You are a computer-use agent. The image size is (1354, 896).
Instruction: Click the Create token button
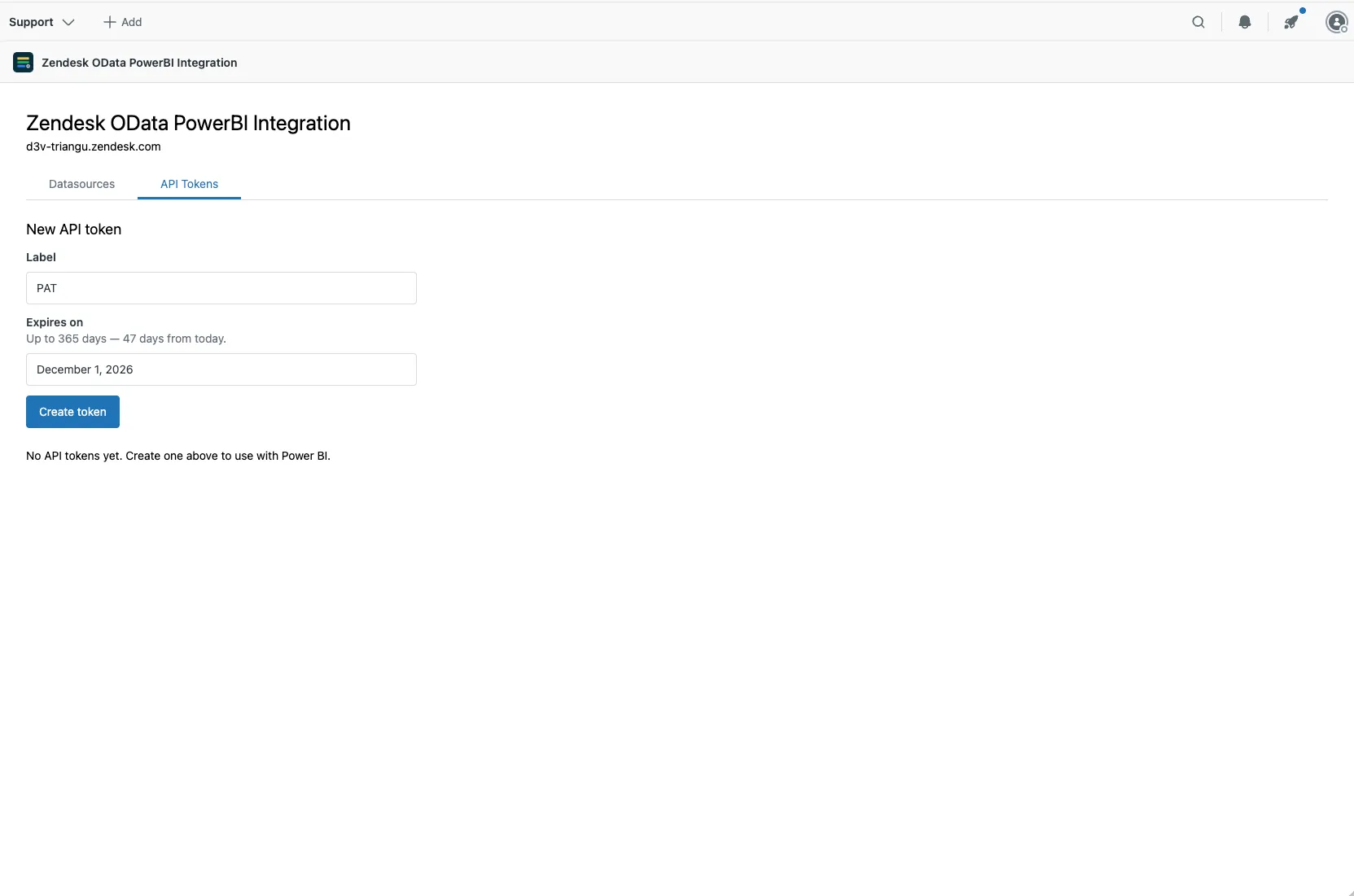point(72,412)
